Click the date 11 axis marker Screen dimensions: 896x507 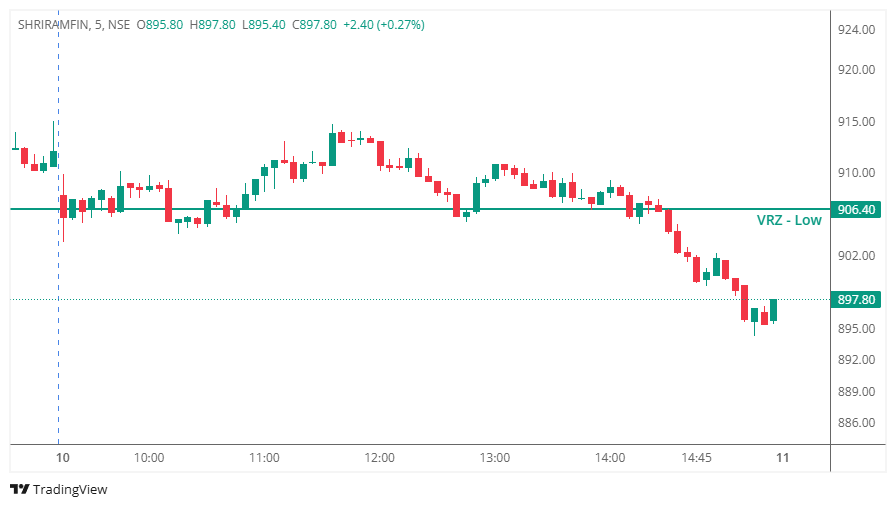(782, 458)
